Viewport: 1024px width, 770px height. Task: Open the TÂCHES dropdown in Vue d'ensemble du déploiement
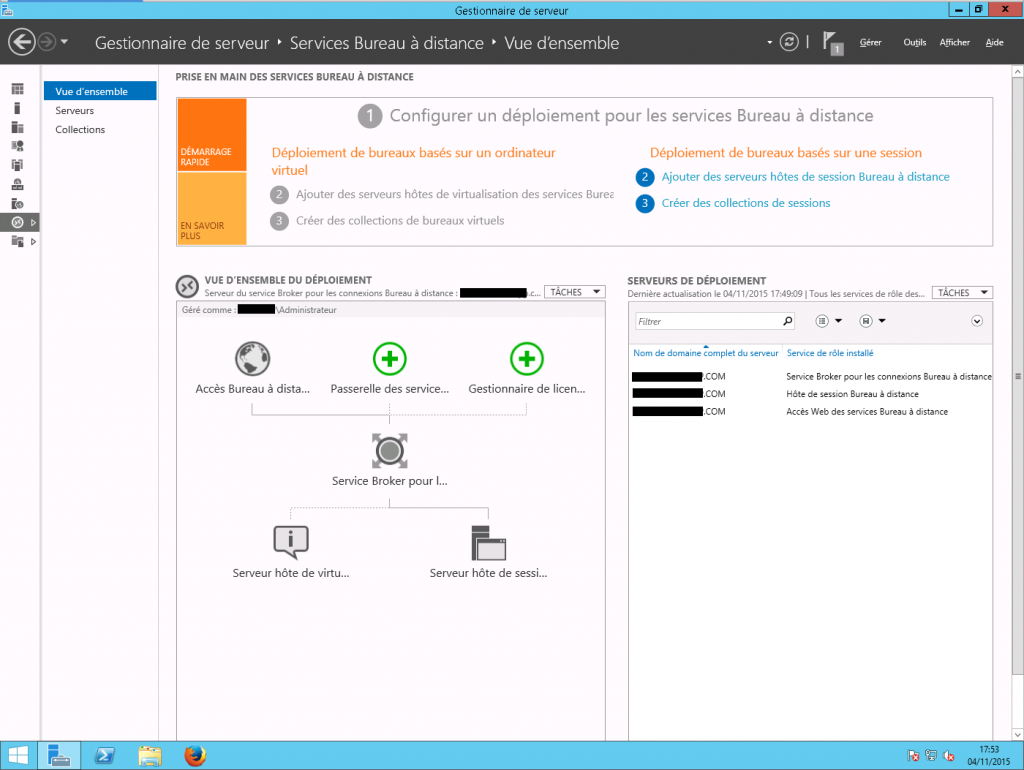[574, 292]
